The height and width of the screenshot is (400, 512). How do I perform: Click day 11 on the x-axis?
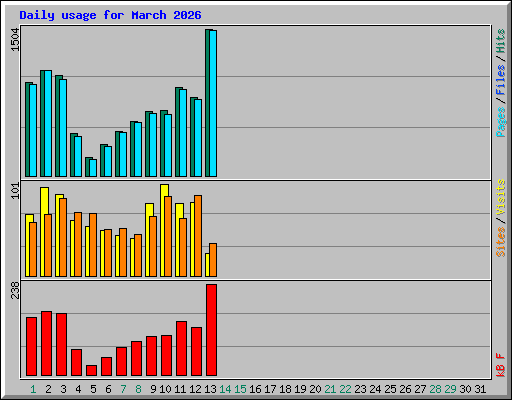pyautogui.click(x=180, y=389)
